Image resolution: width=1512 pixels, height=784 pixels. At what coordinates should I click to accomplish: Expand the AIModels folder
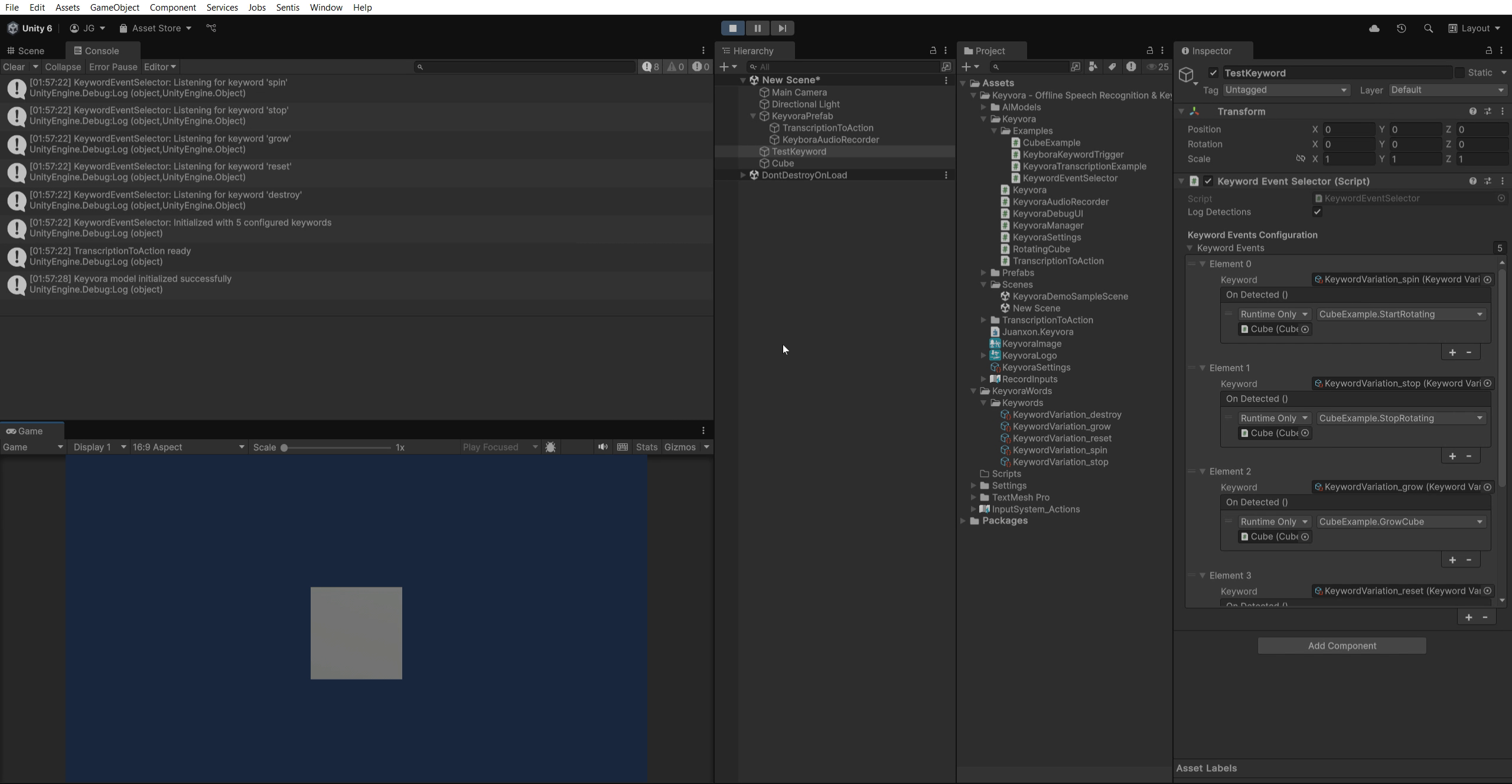click(983, 107)
